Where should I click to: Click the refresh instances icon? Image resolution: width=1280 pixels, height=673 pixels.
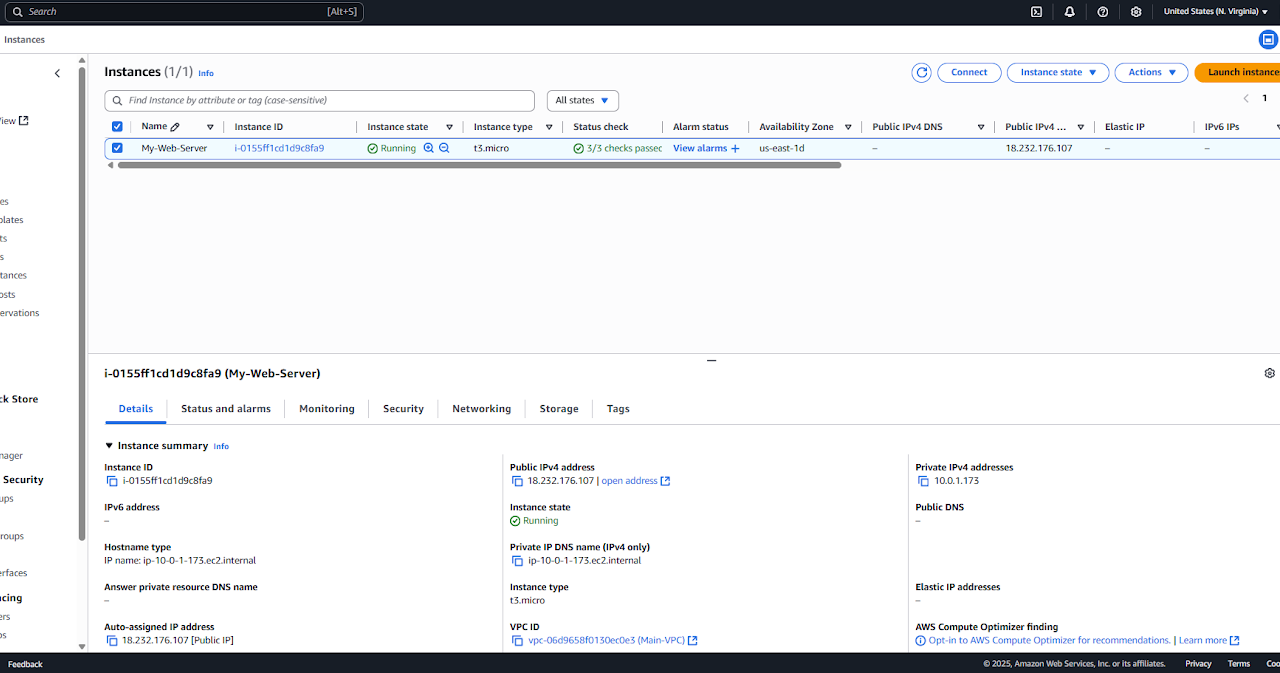coord(921,72)
